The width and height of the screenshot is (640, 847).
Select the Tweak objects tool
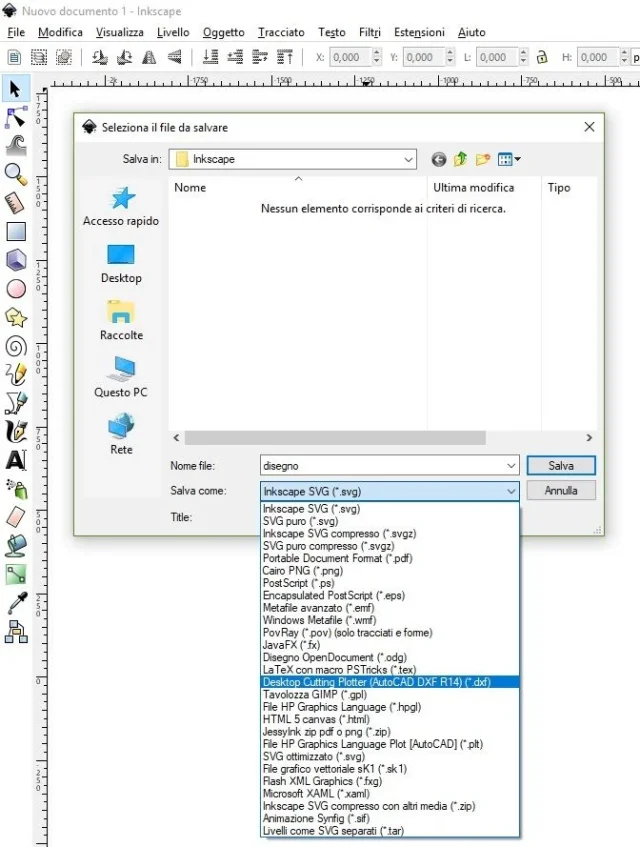pyautogui.click(x=16, y=146)
